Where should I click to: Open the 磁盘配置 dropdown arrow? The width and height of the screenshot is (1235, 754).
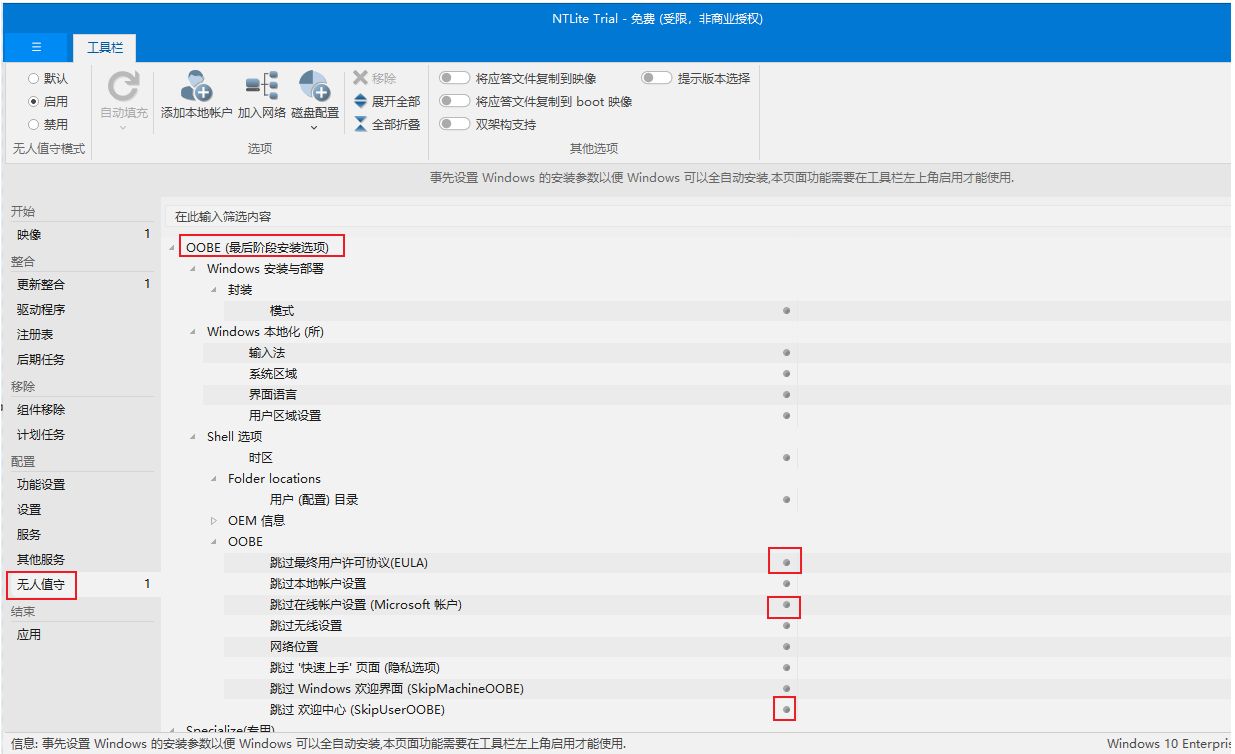pyautogui.click(x=314, y=127)
